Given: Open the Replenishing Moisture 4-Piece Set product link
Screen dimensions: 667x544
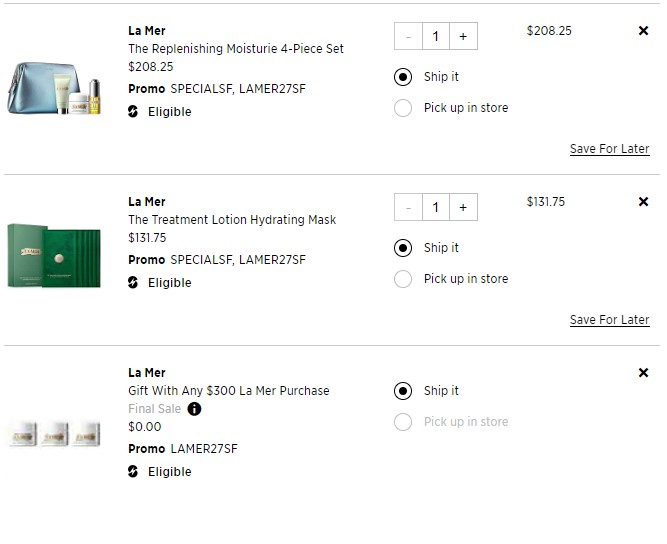Looking at the screenshot, I should [236, 48].
